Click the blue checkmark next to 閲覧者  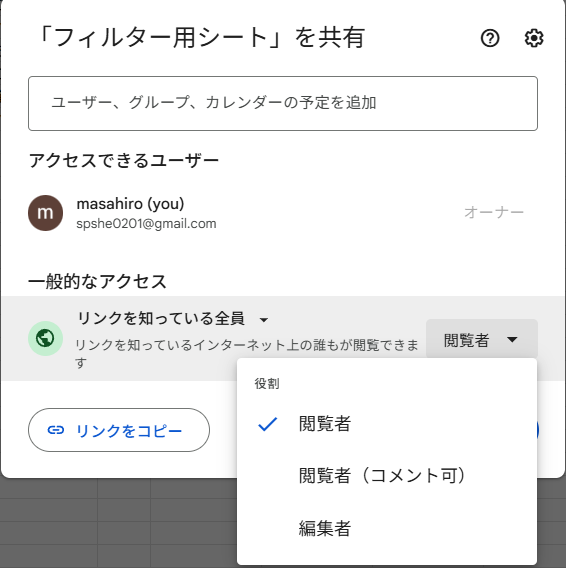[x=267, y=424]
